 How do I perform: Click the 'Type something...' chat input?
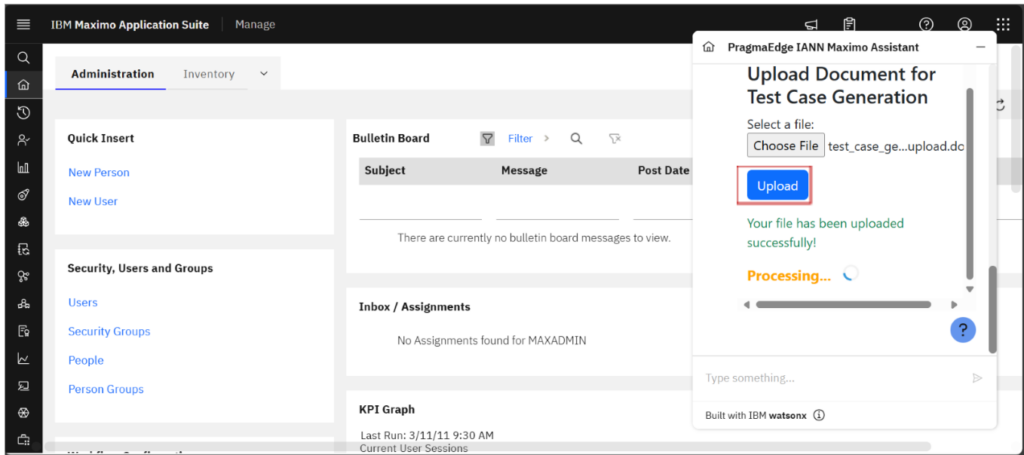coord(833,378)
